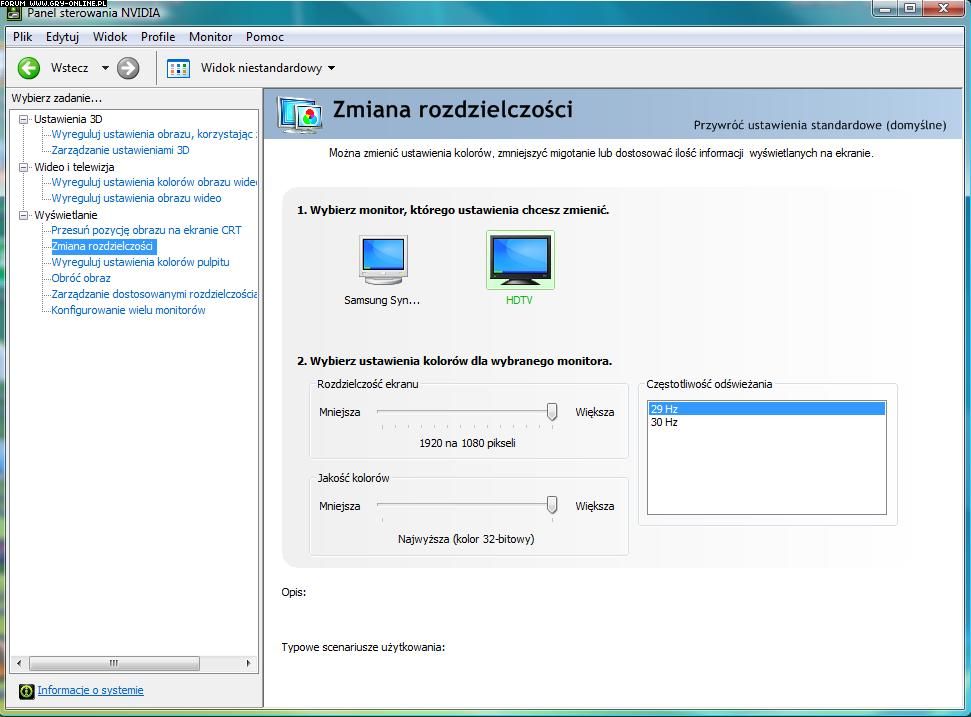The image size is (971, 717).
Task: Open the Monitor menu
Action: pyautogui.click(x=211, y=37)
